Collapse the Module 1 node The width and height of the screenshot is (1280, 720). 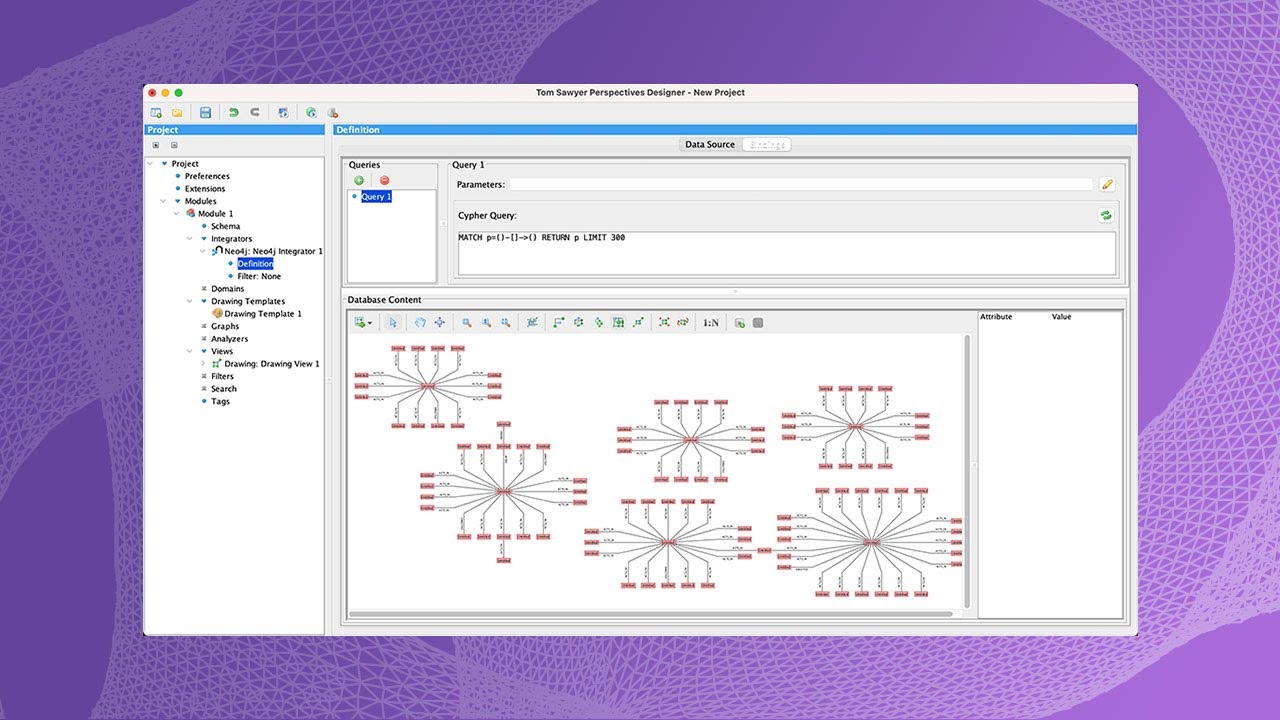pos(176,213)
